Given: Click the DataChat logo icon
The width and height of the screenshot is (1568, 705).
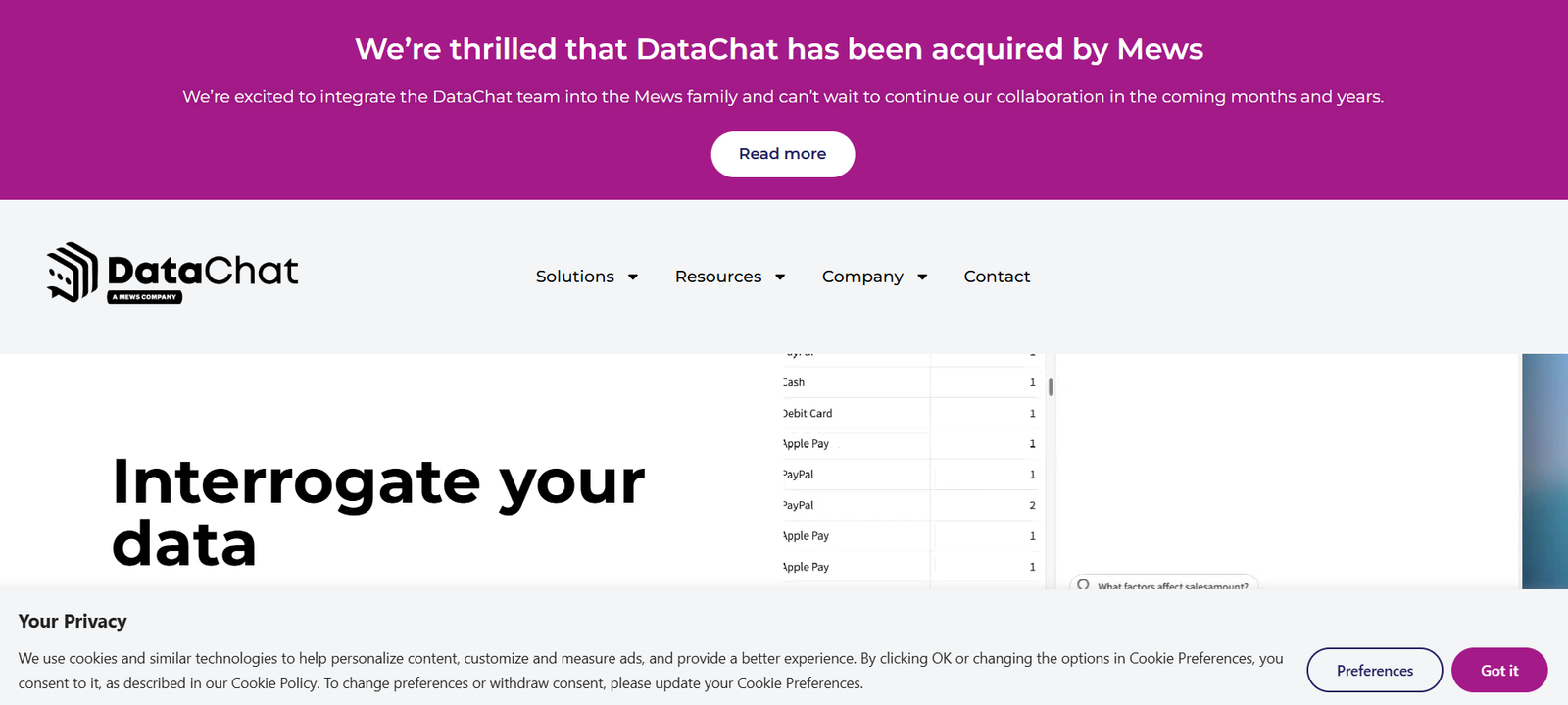Looking at the screenshot, I should [73, 272].
